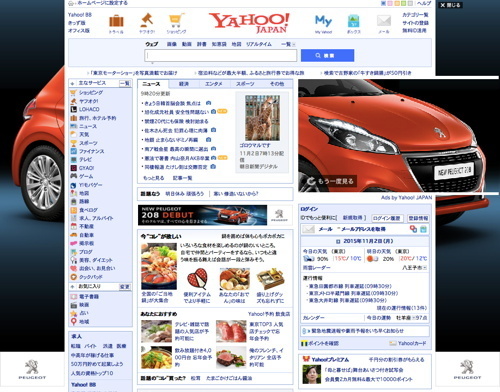Open the giraffe news photo thumbnail
Screen dimensions: 500x392
(262, 118)
